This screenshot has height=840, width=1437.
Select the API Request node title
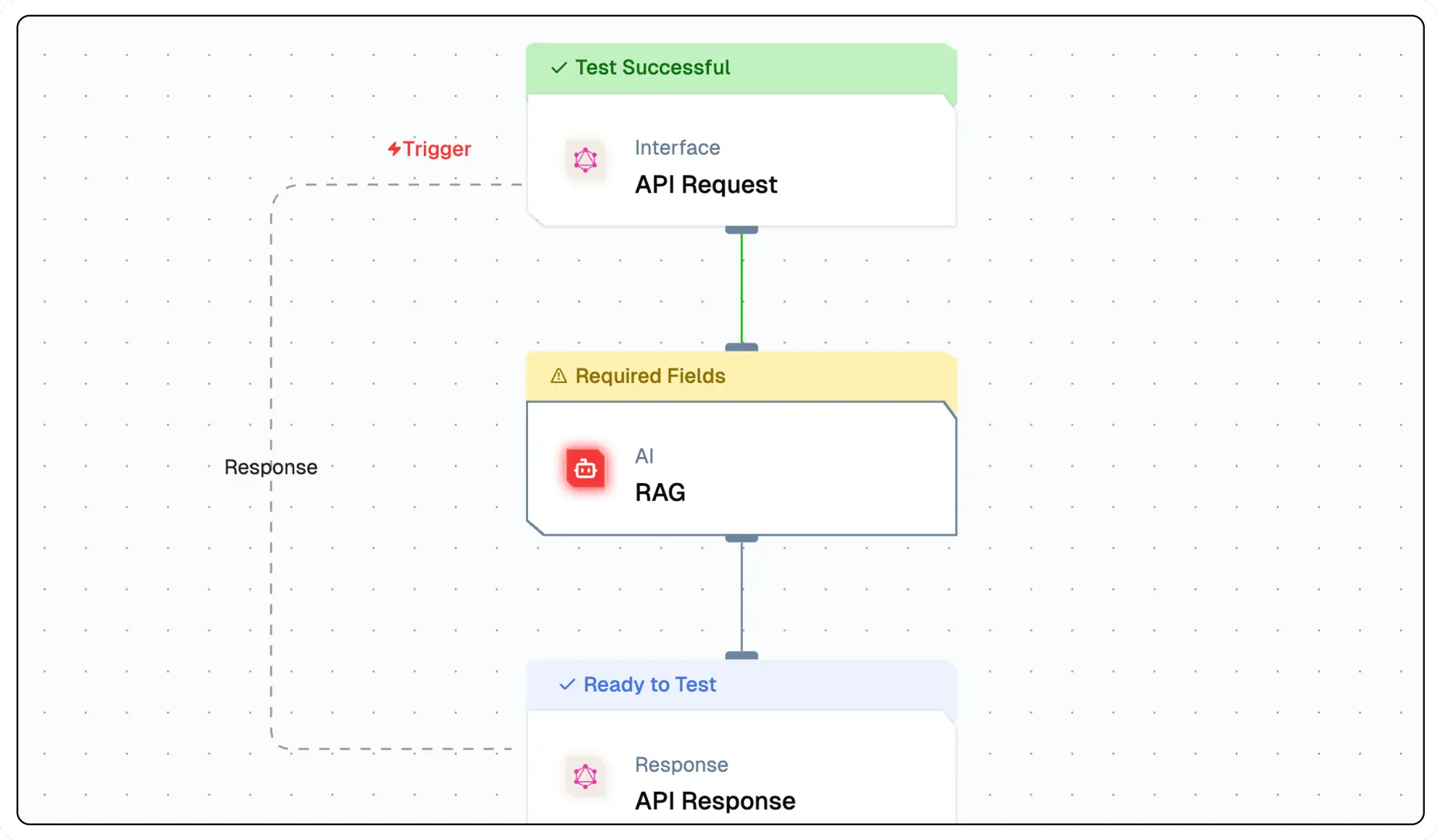[x=706, y=185]
